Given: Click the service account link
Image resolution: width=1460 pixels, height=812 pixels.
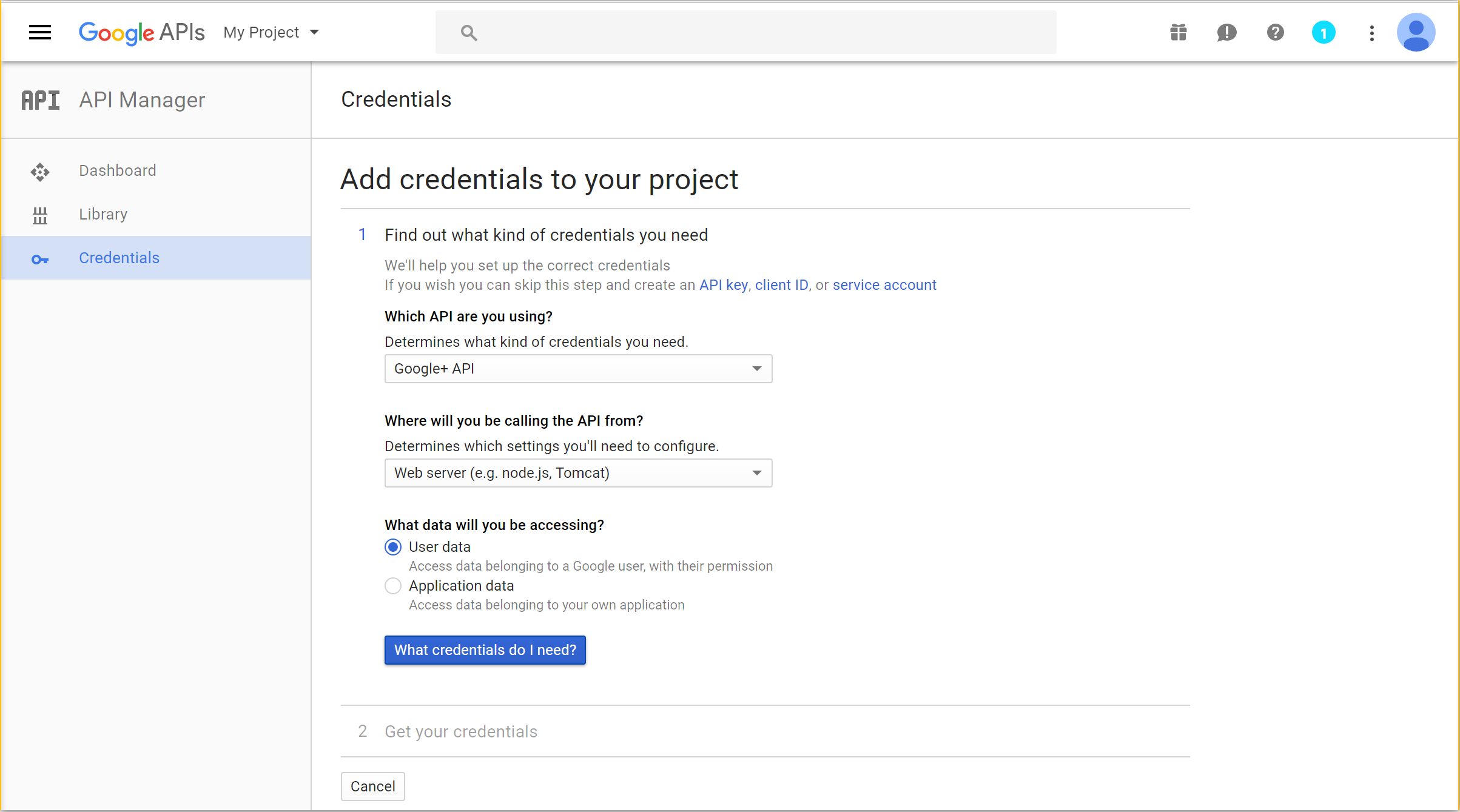Looking at the screenshot, I should 884,285.
